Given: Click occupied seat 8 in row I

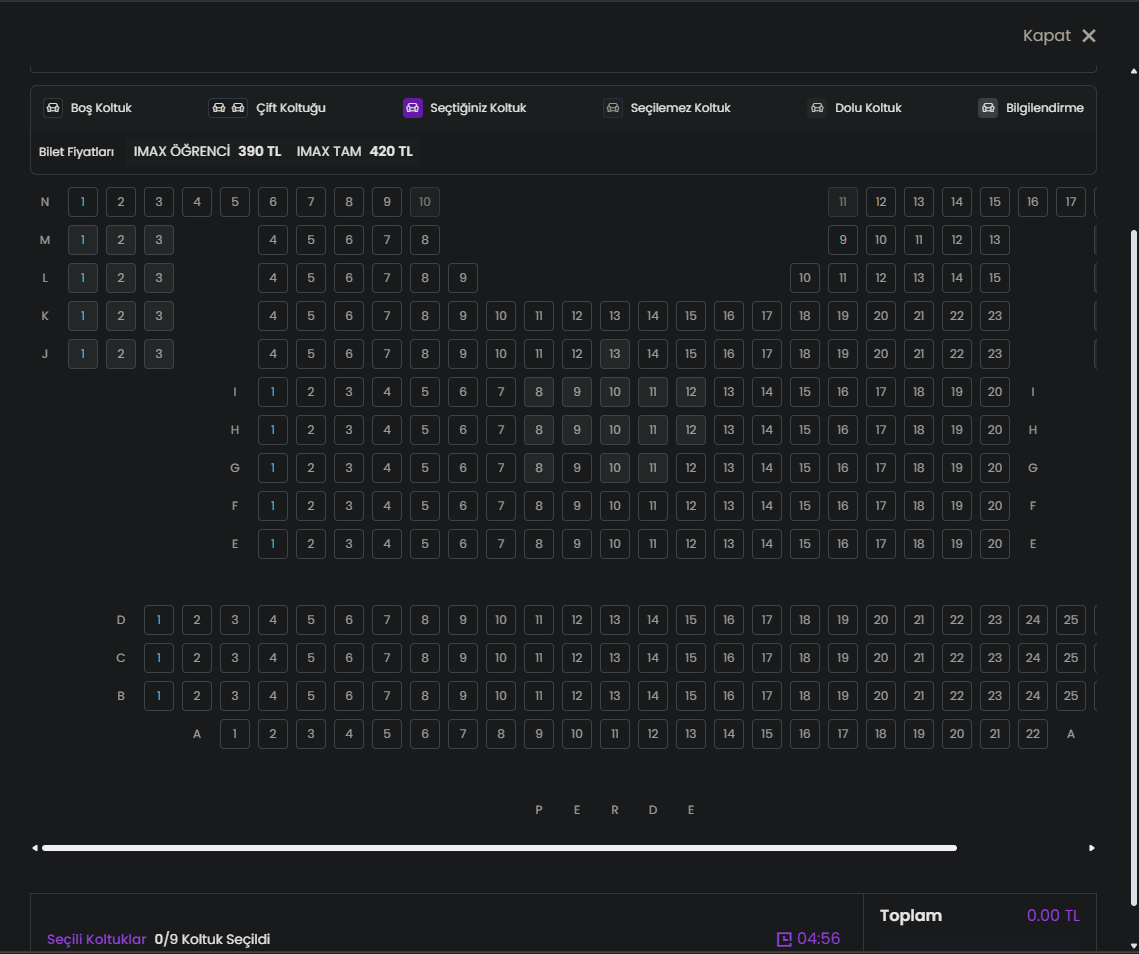Looking at the screenshot, I should pyautogui.click(x=539, y=392).
